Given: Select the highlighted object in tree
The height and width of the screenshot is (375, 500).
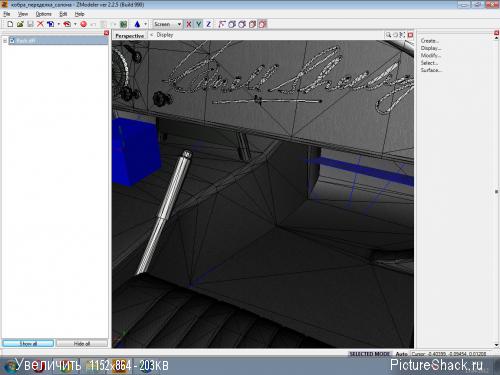Looking at the screenshot, I should coord(58,41).
